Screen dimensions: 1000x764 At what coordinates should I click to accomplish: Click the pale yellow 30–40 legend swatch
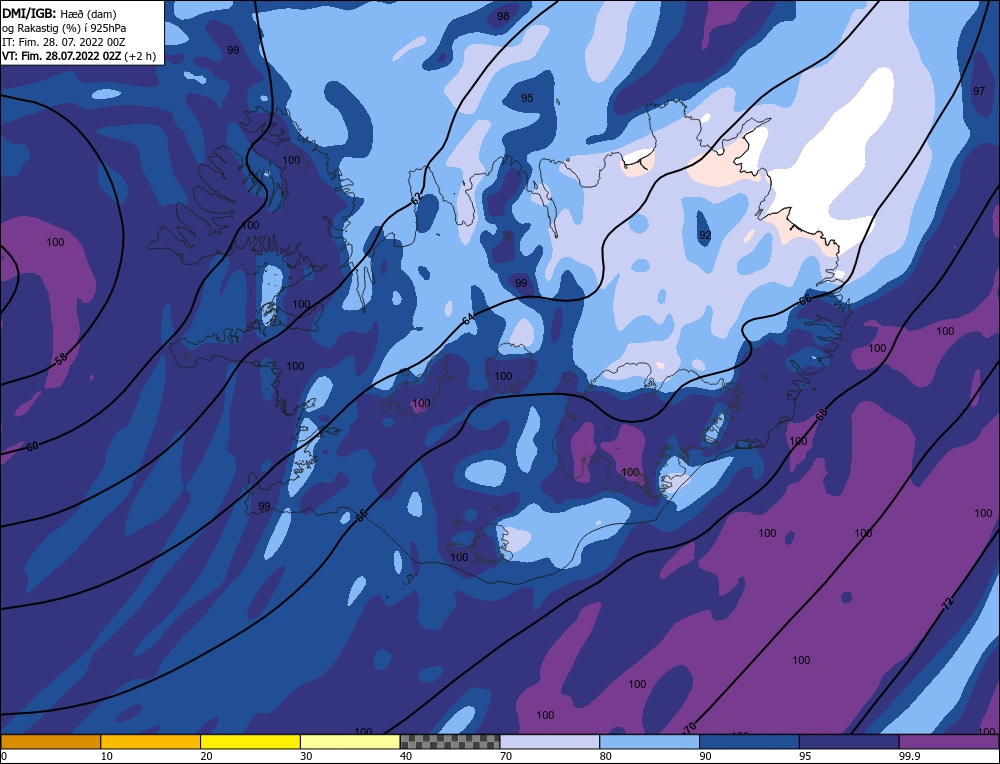click(x=350, y=742)
